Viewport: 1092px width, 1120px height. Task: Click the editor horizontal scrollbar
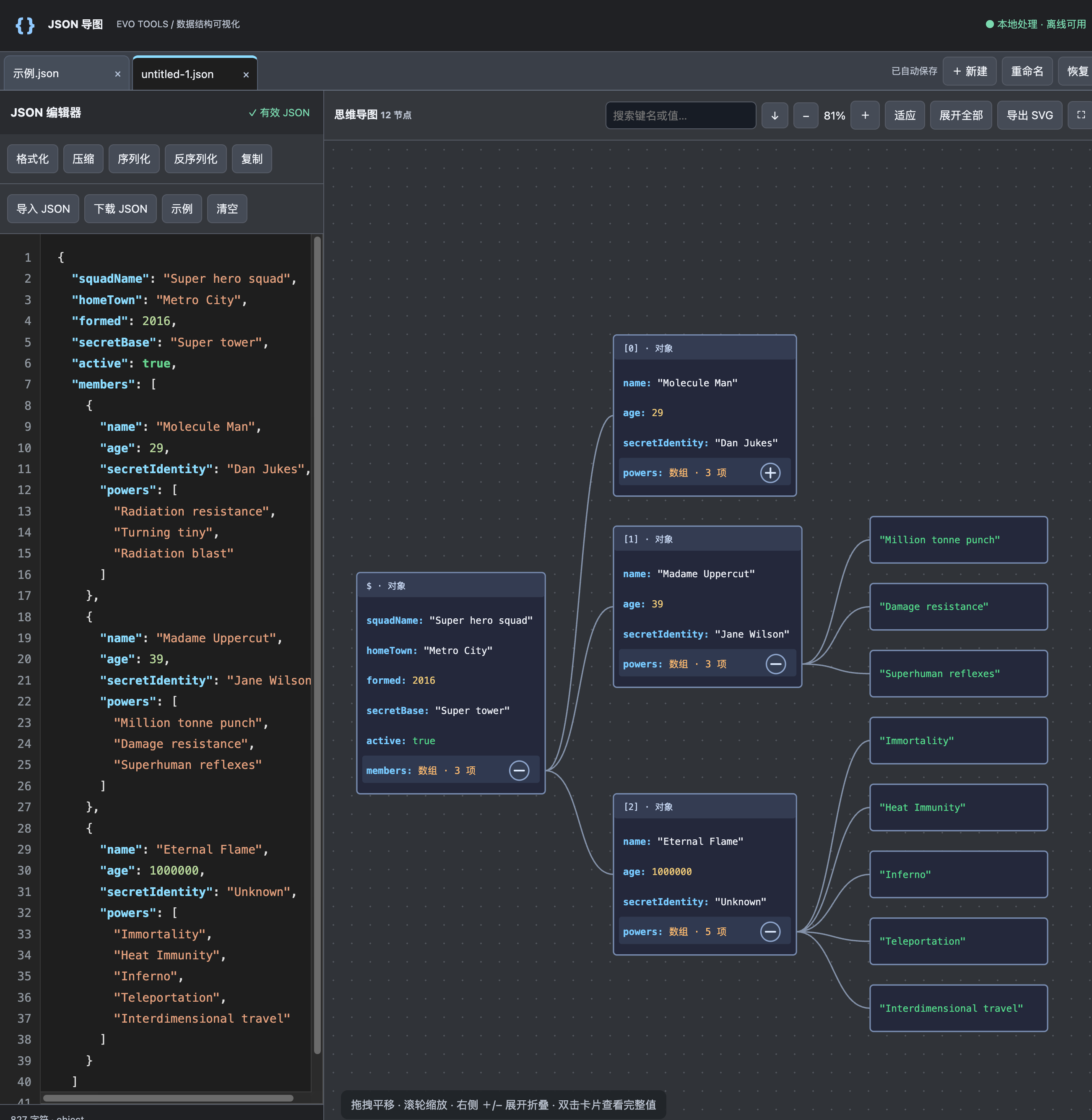168,1098
